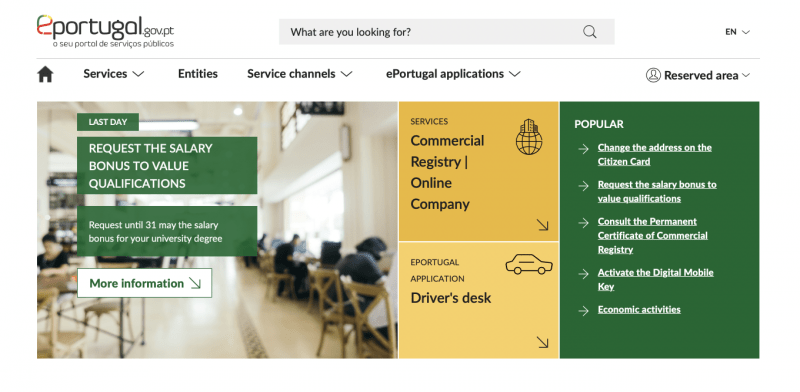Follow the arrow in the Driver's desk card
Image resolution: width=800 pixels, height=392 pixels.
coord(542,342)
